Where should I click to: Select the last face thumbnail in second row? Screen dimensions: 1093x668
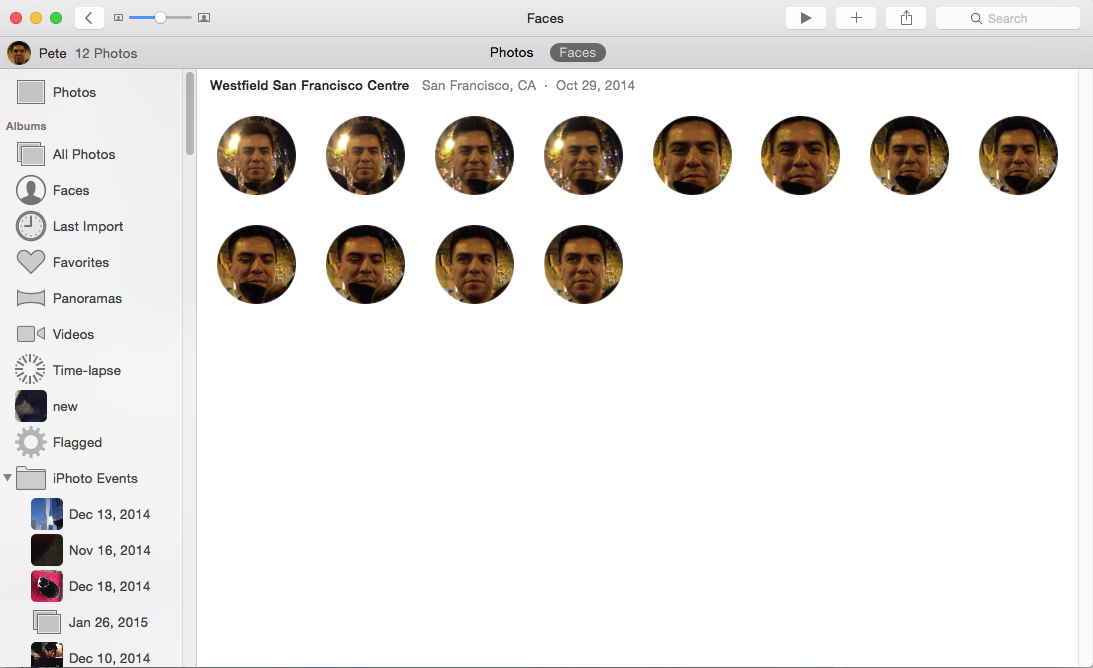583,264
